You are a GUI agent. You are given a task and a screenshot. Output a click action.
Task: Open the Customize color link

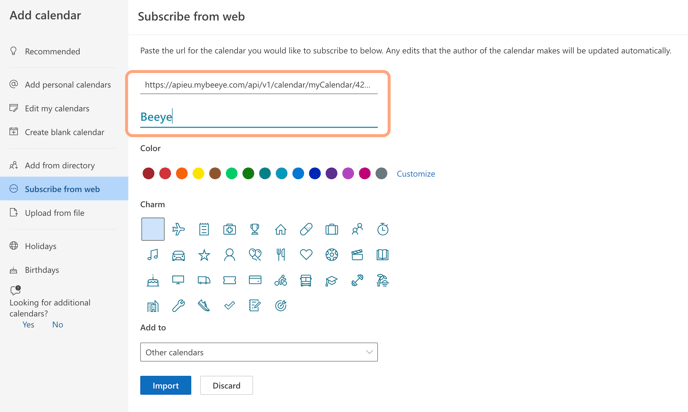click(x=416, y=174)
